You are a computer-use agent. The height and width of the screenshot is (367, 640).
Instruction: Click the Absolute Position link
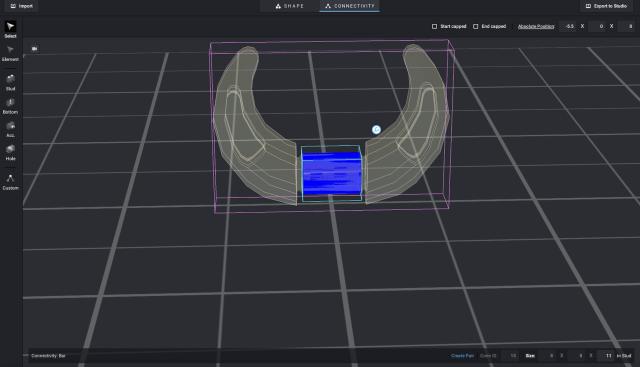click(x=536, y=27)
